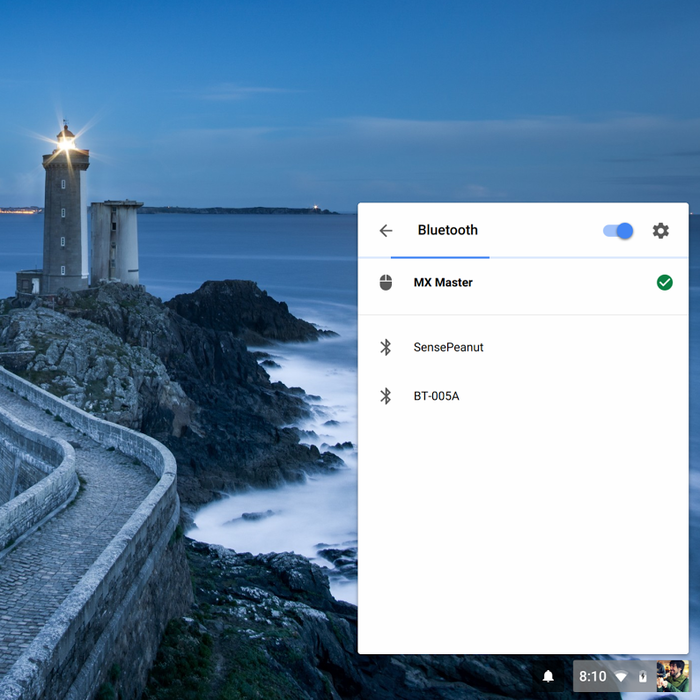Image resolution: width=700 pixels, height=700 pixels.
Task: Click empty area below BT-005A in panel
Action: pos(522,530)
